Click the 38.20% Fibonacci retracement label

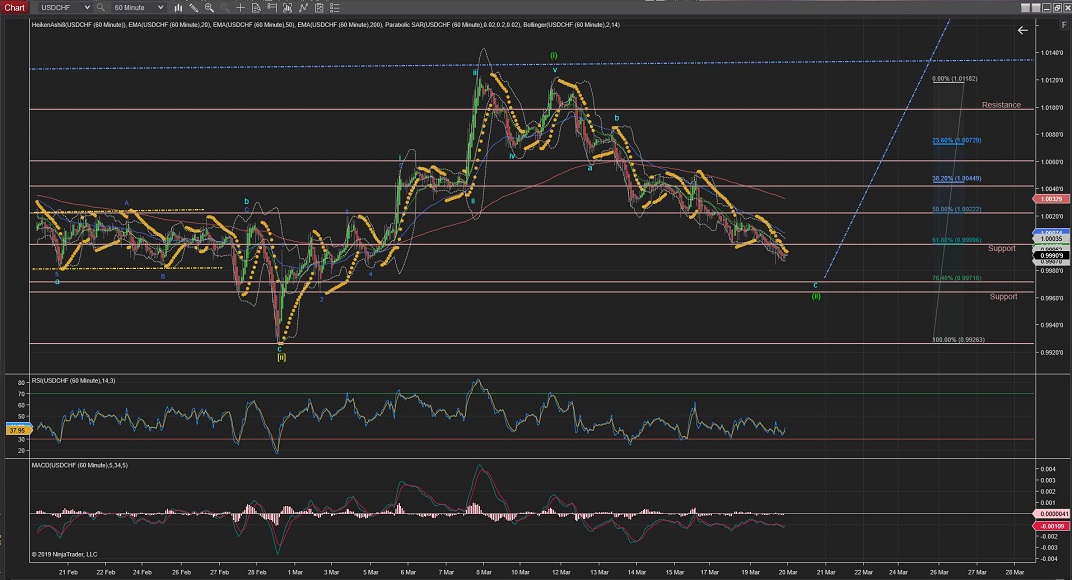(956, 179)
